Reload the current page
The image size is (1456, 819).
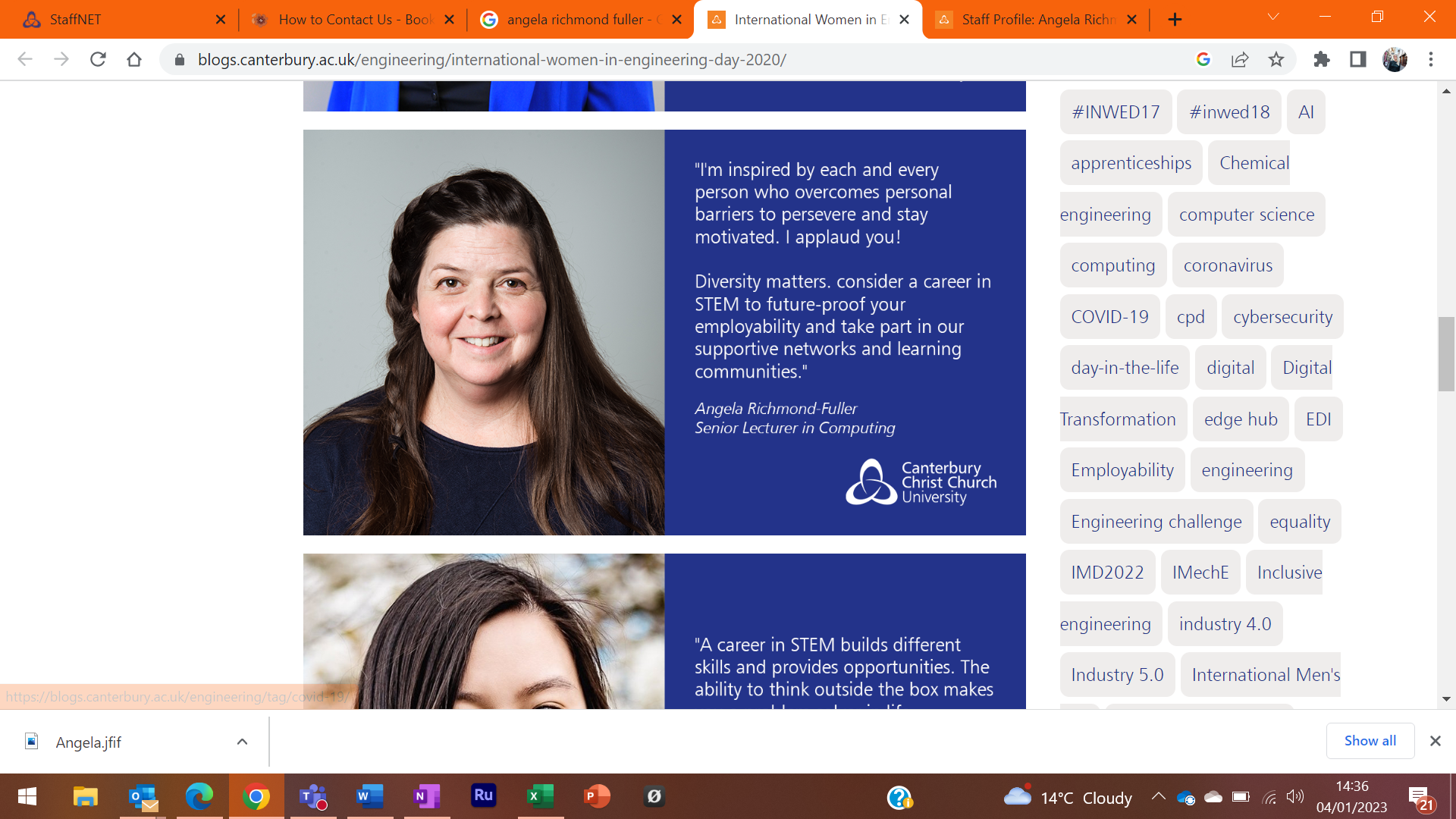98,59
